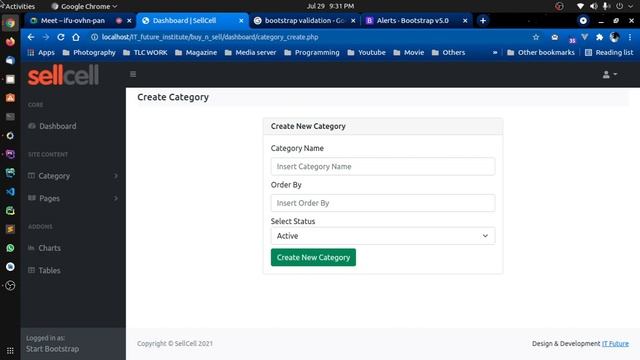
Task: Switch to the Meet – ifu-ovhn-pan tab
Action: [x=73, y=20]
